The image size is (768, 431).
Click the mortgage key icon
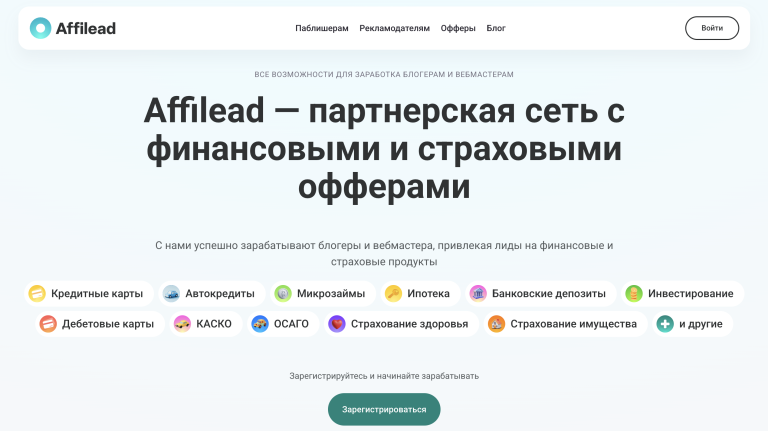pos(393,294)
